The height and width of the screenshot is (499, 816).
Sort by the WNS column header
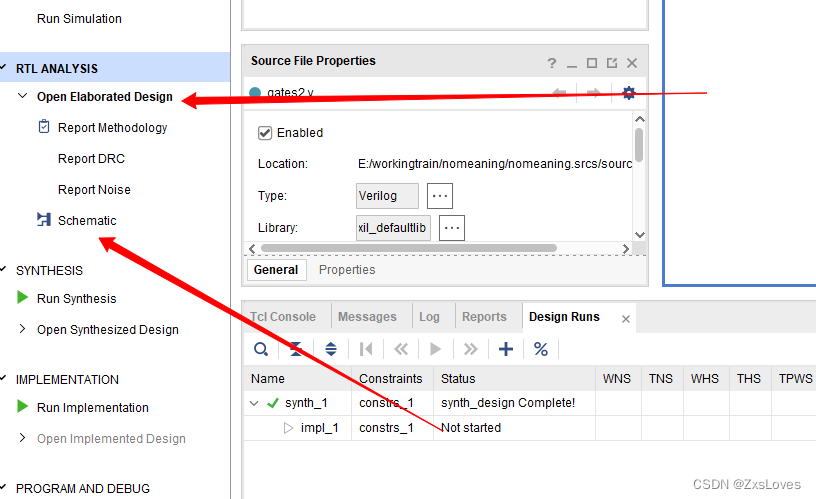618,379
